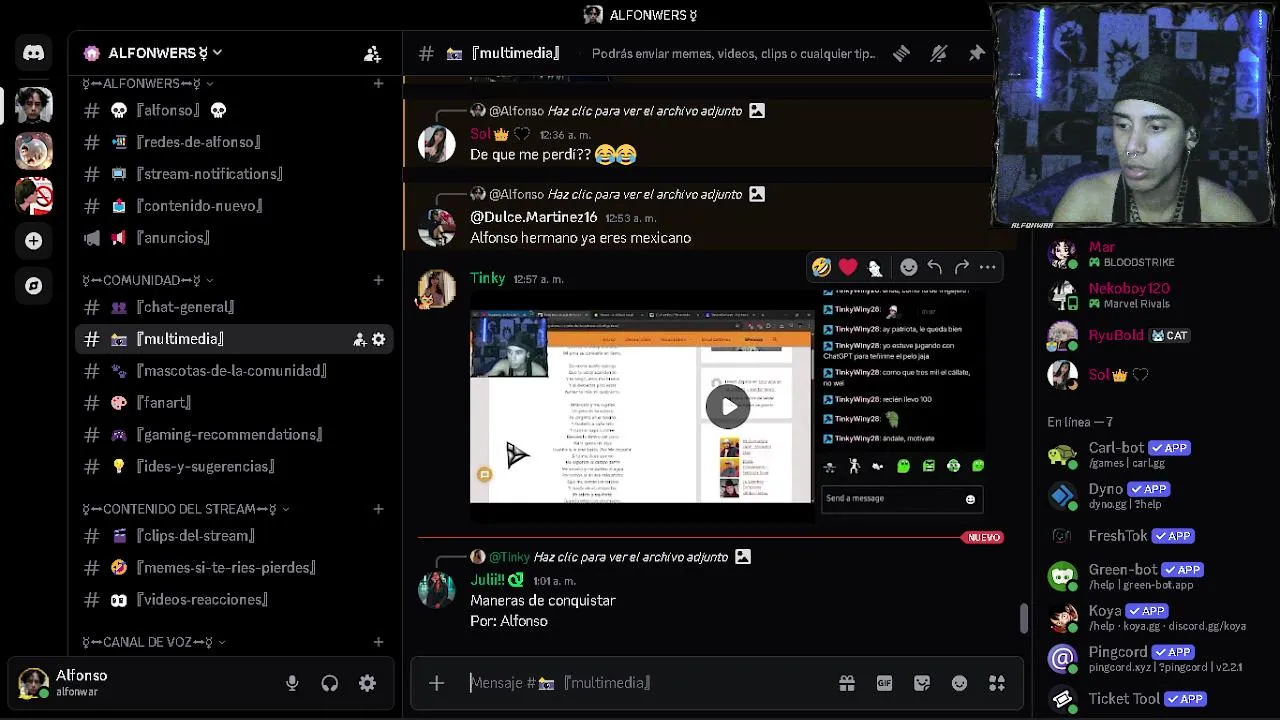The width and height of the screenshot is (1280, 720).
Task: Play the video in Tinky's message
Action: [727, 406]
